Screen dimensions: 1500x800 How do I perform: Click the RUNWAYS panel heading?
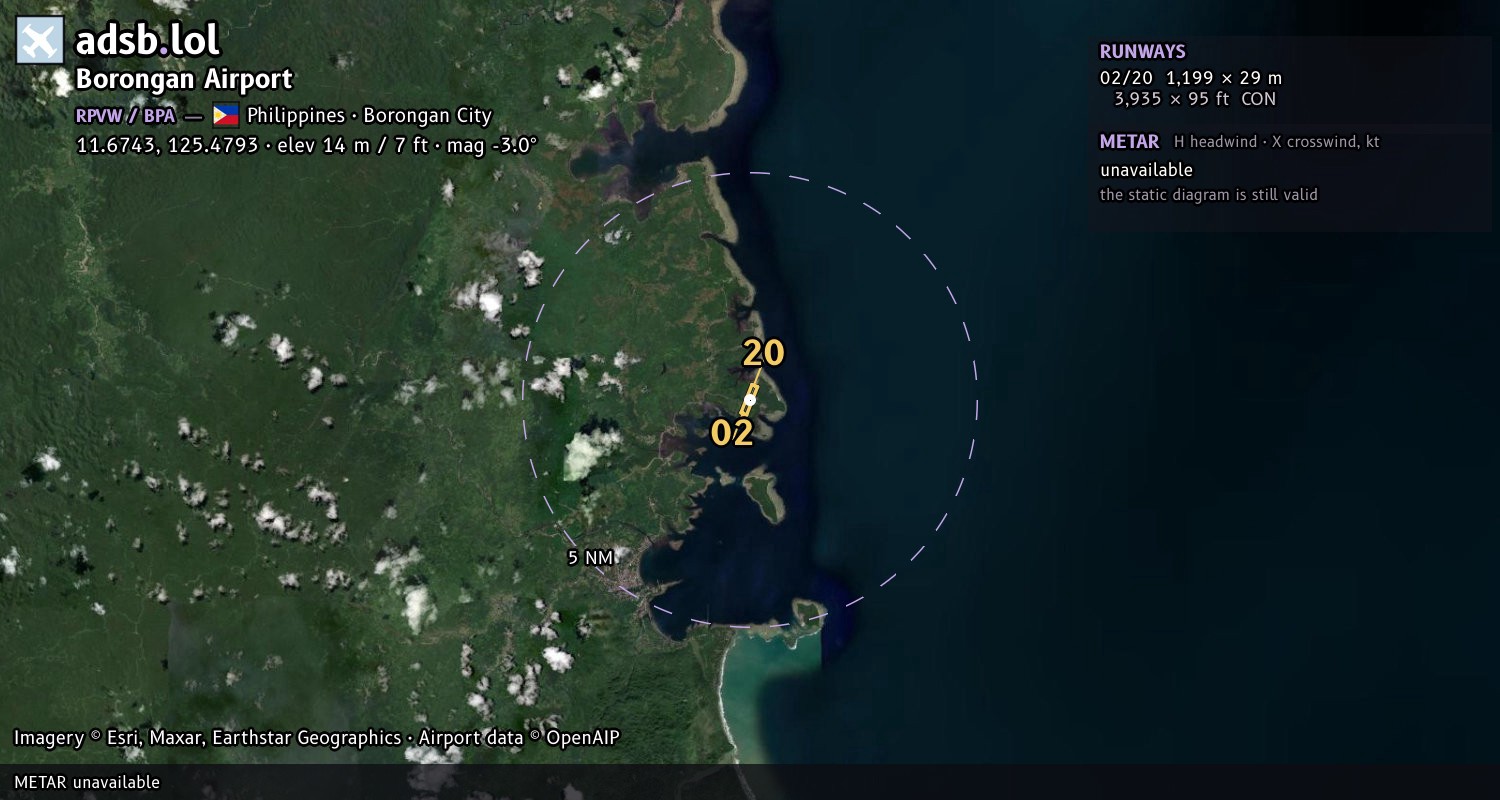point(1143,52)
